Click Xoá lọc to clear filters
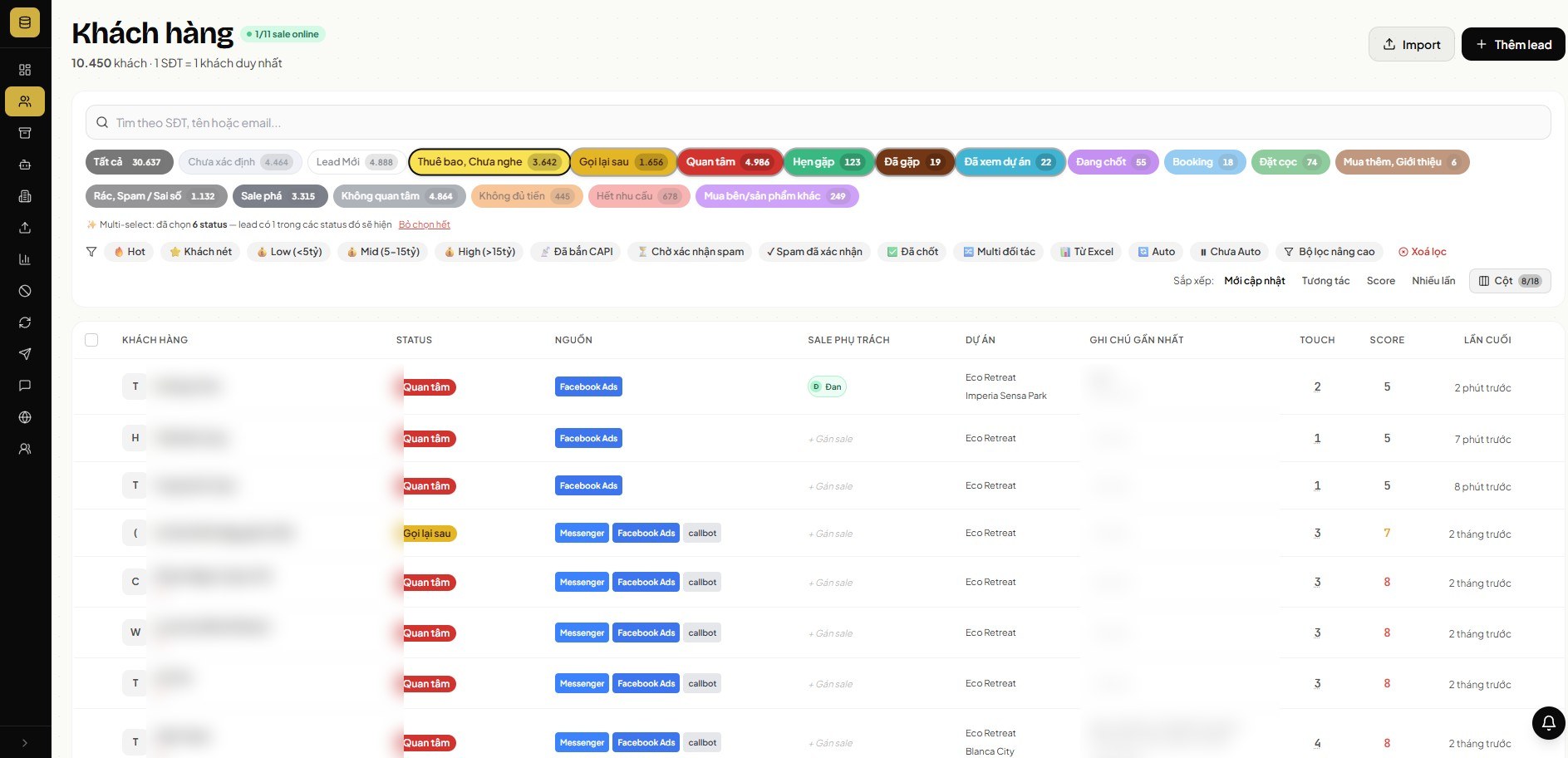 pyautogui.click(x=1422, y=252)
